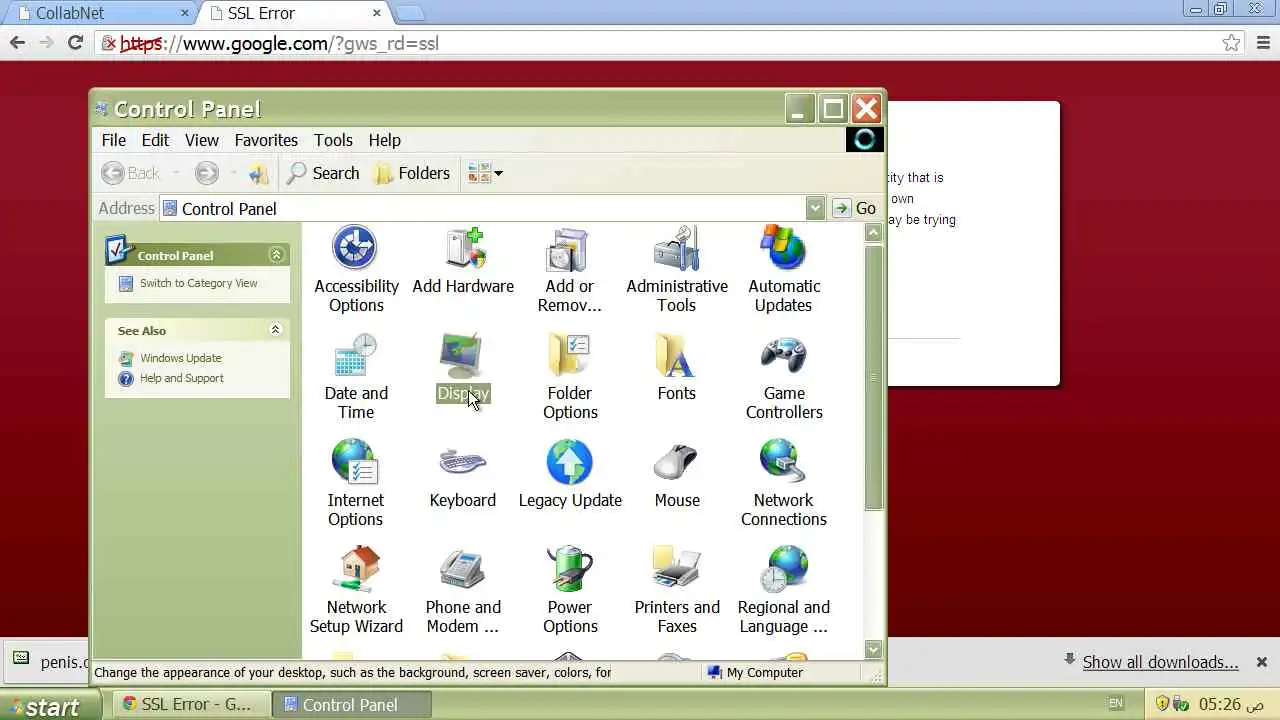Open Network Setup Wizard icon
Screen dimensions: 1280x720
coord(356,590)
